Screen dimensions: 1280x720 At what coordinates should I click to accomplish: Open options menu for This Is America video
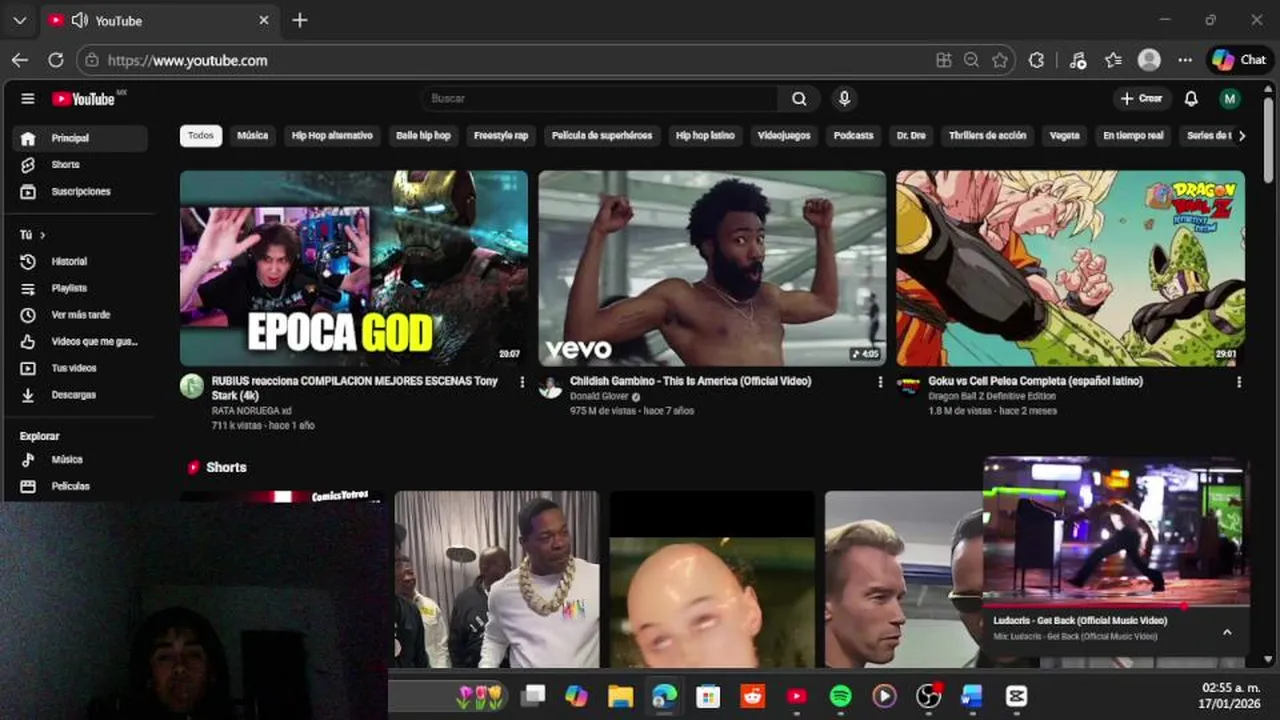[x=880, y=382]
